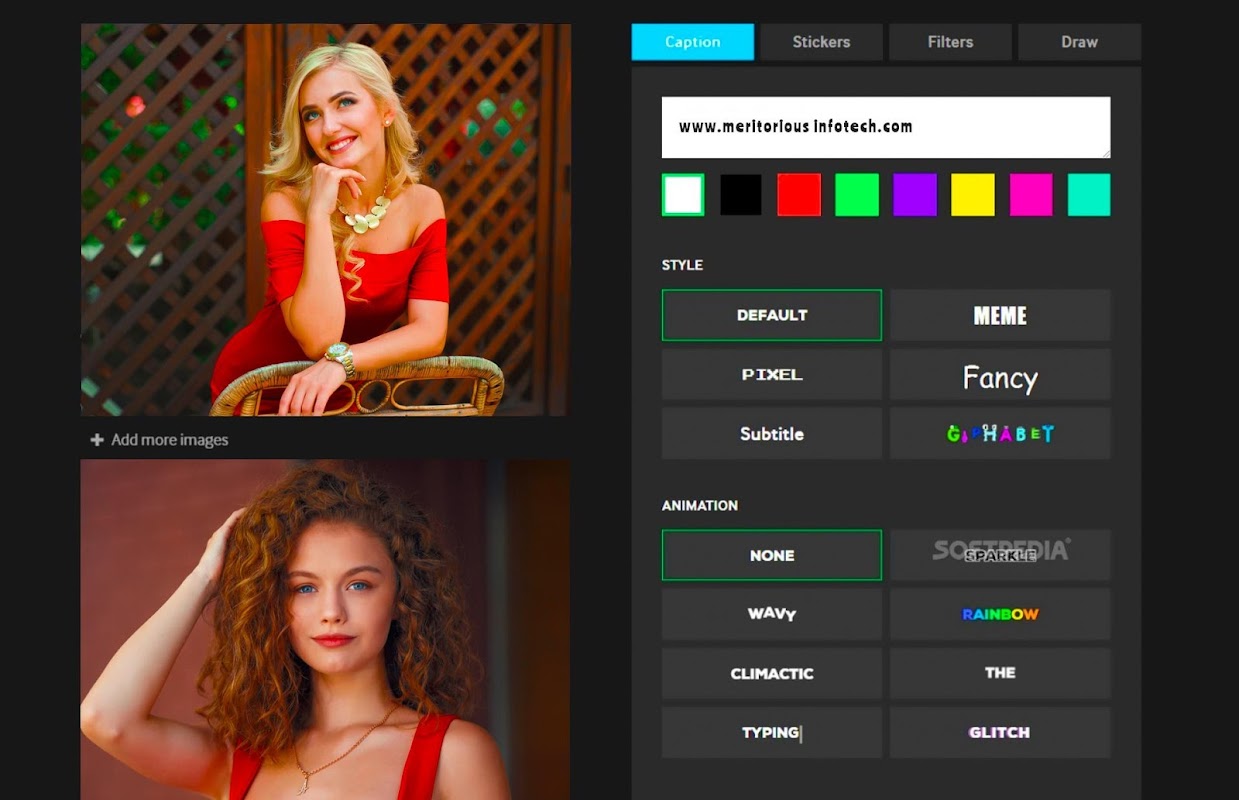1239x800 pixels.
Task: Select the CLIMACTIC animation
Action: pos(772,673)
